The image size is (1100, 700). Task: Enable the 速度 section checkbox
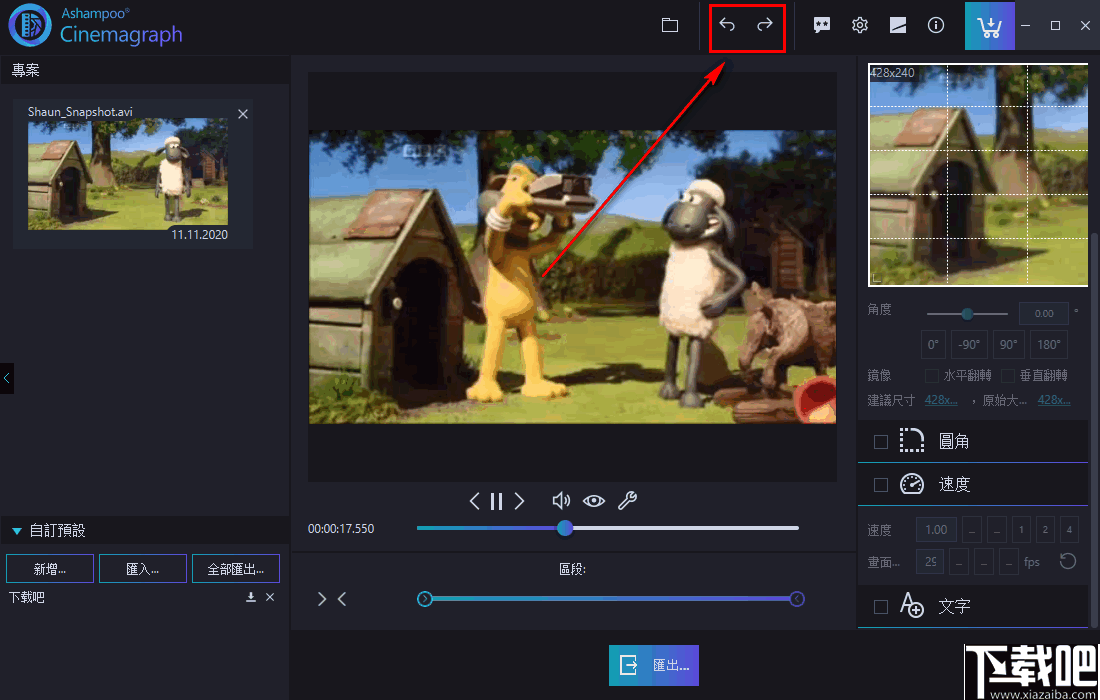click(880, 485)
